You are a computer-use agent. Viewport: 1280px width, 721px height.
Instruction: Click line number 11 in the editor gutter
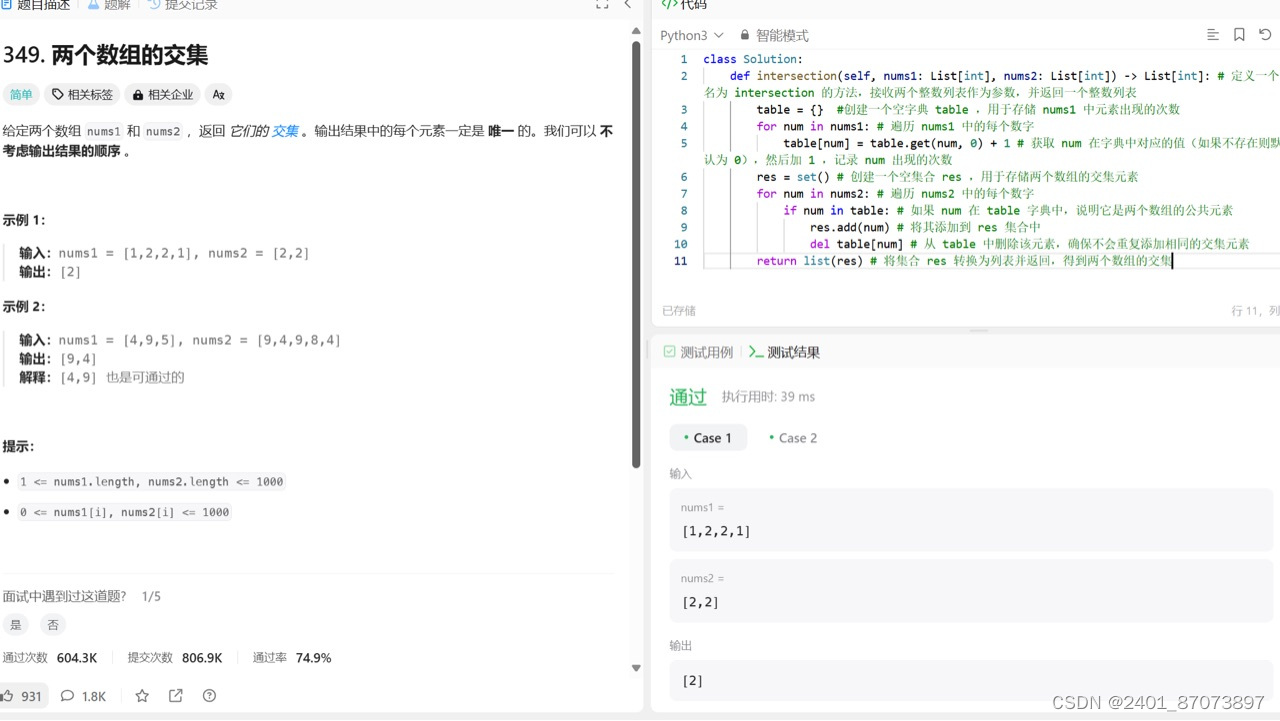(681, 261)
